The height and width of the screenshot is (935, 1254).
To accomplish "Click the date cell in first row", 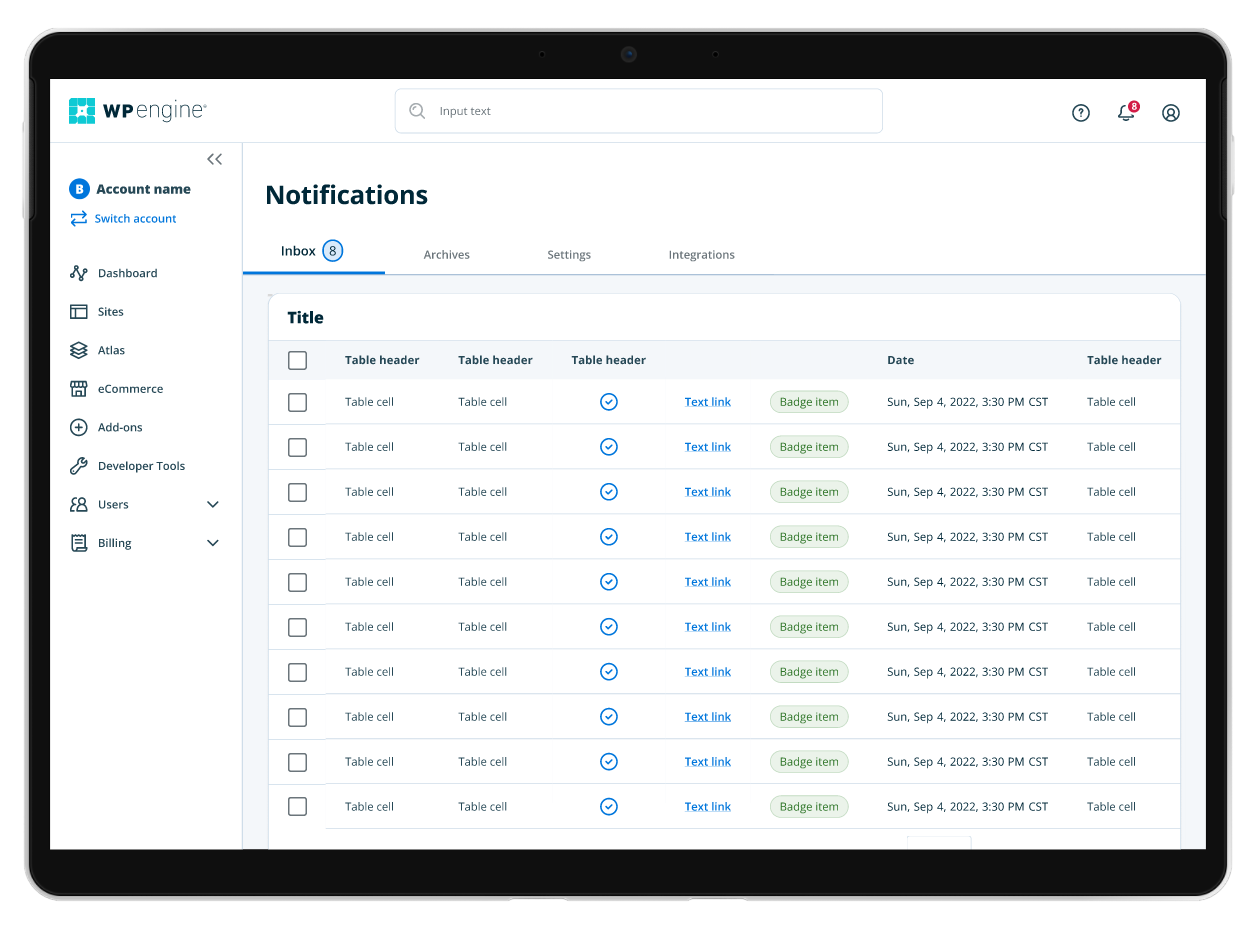I will pos(967,402).
